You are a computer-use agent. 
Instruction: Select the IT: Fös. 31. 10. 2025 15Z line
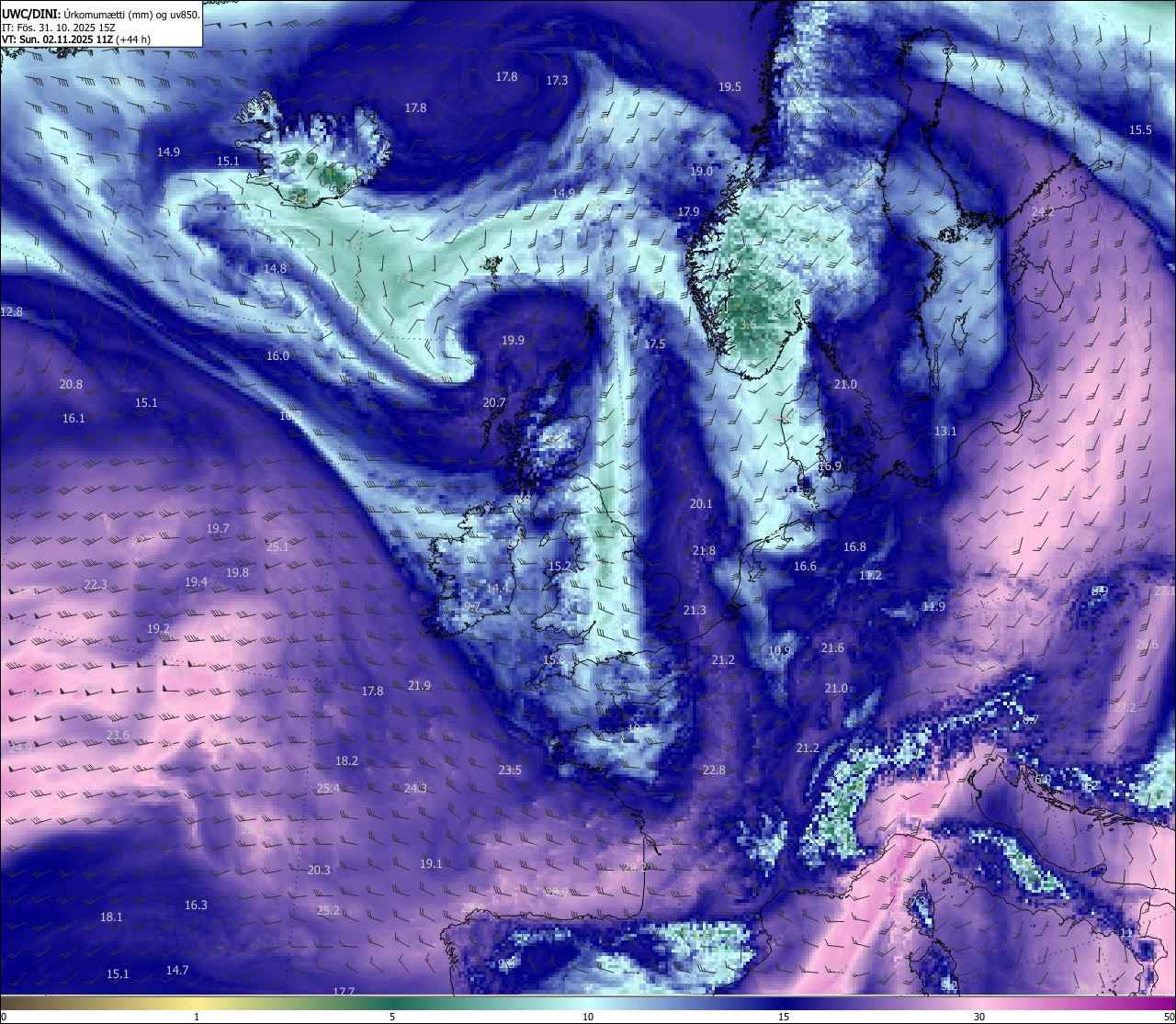tap(59, 28)
